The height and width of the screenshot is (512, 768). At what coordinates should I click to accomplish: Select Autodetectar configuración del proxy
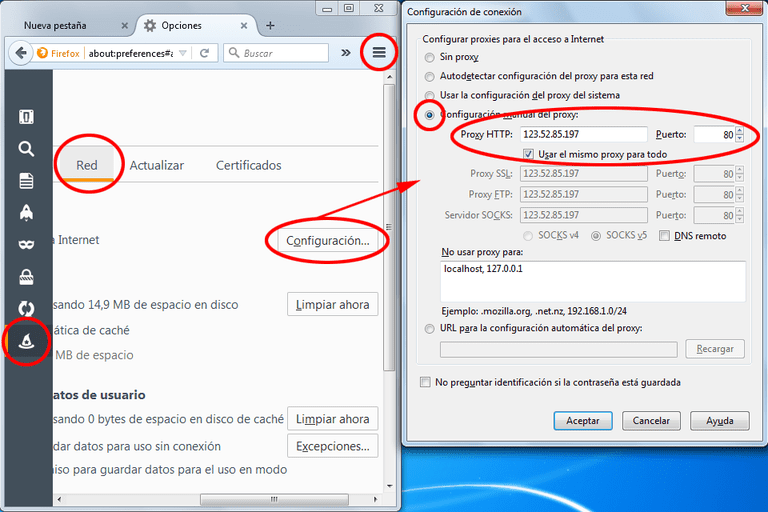(430, 76)
